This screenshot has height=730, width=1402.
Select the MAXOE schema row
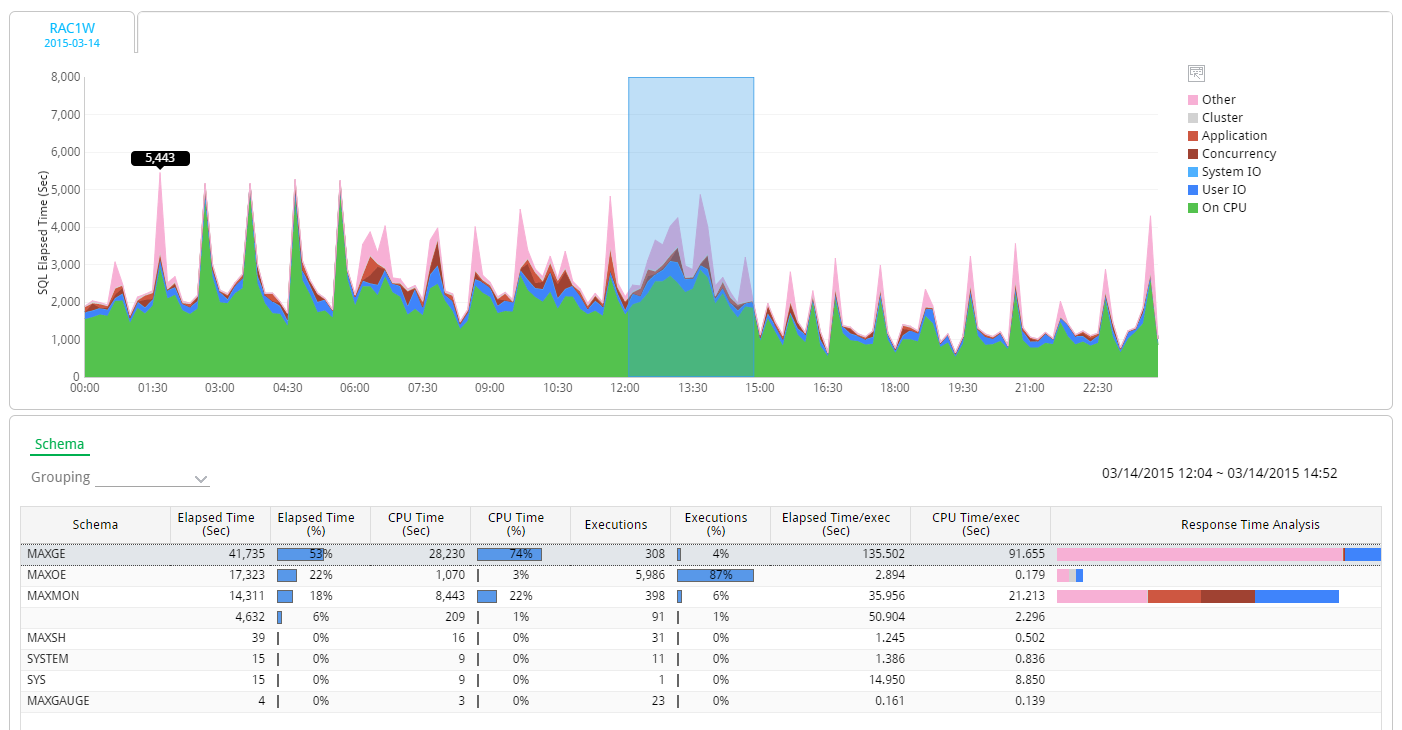pos(701,575)
